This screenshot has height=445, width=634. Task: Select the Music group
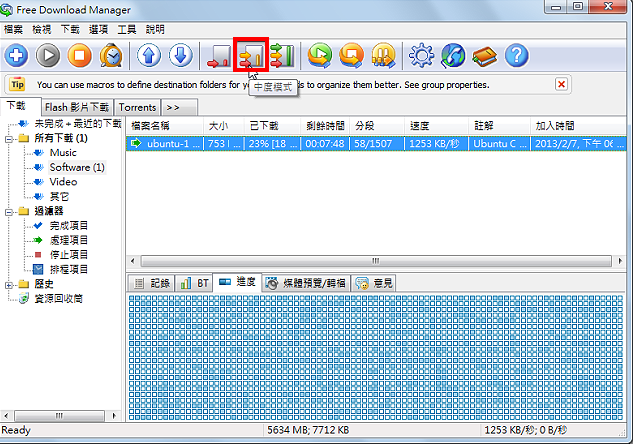(x=63, y=153)
